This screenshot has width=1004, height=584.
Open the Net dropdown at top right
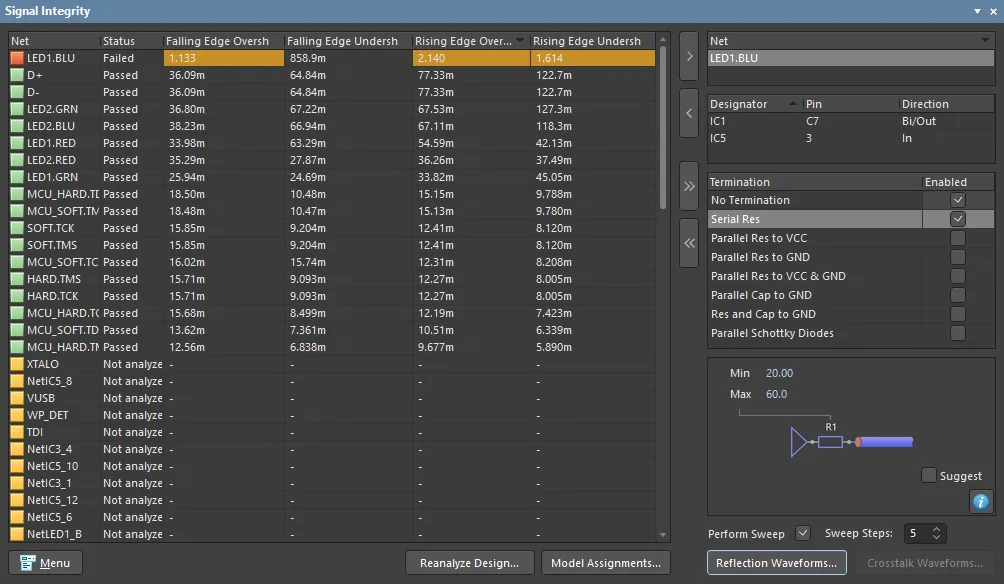pyautogui.click(x=987, y=39)
